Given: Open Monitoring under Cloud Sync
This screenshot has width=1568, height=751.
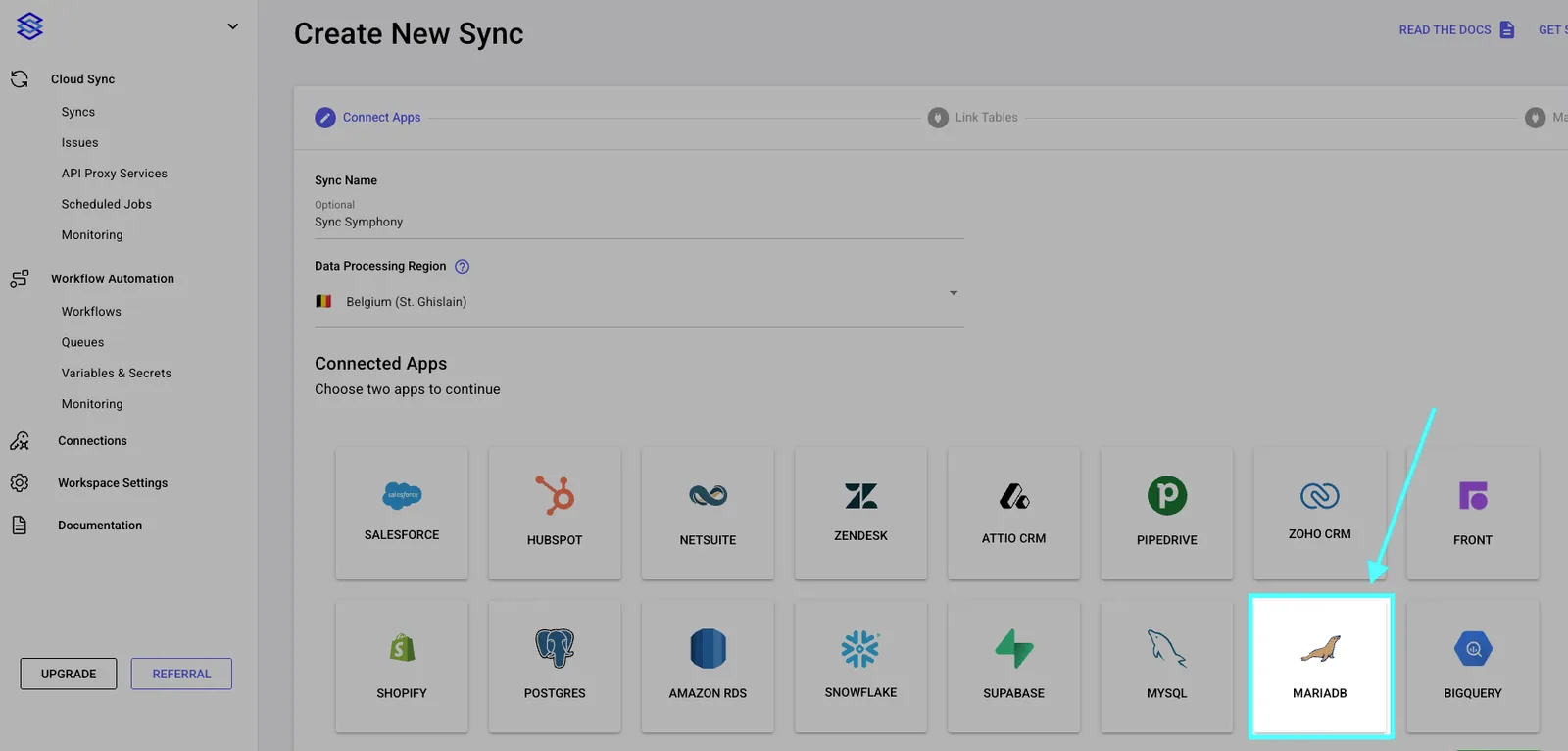Looking at the screenshot, I should 92,235.
